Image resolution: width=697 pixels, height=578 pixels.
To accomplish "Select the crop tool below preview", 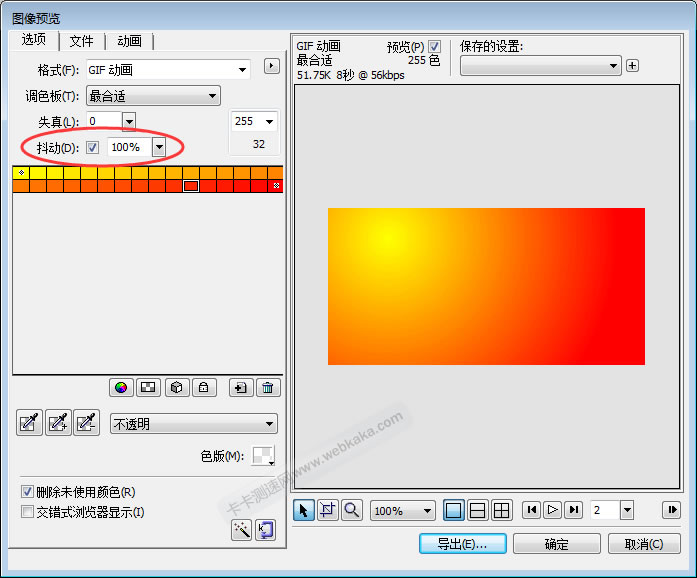I will click(x=328, y=510).
